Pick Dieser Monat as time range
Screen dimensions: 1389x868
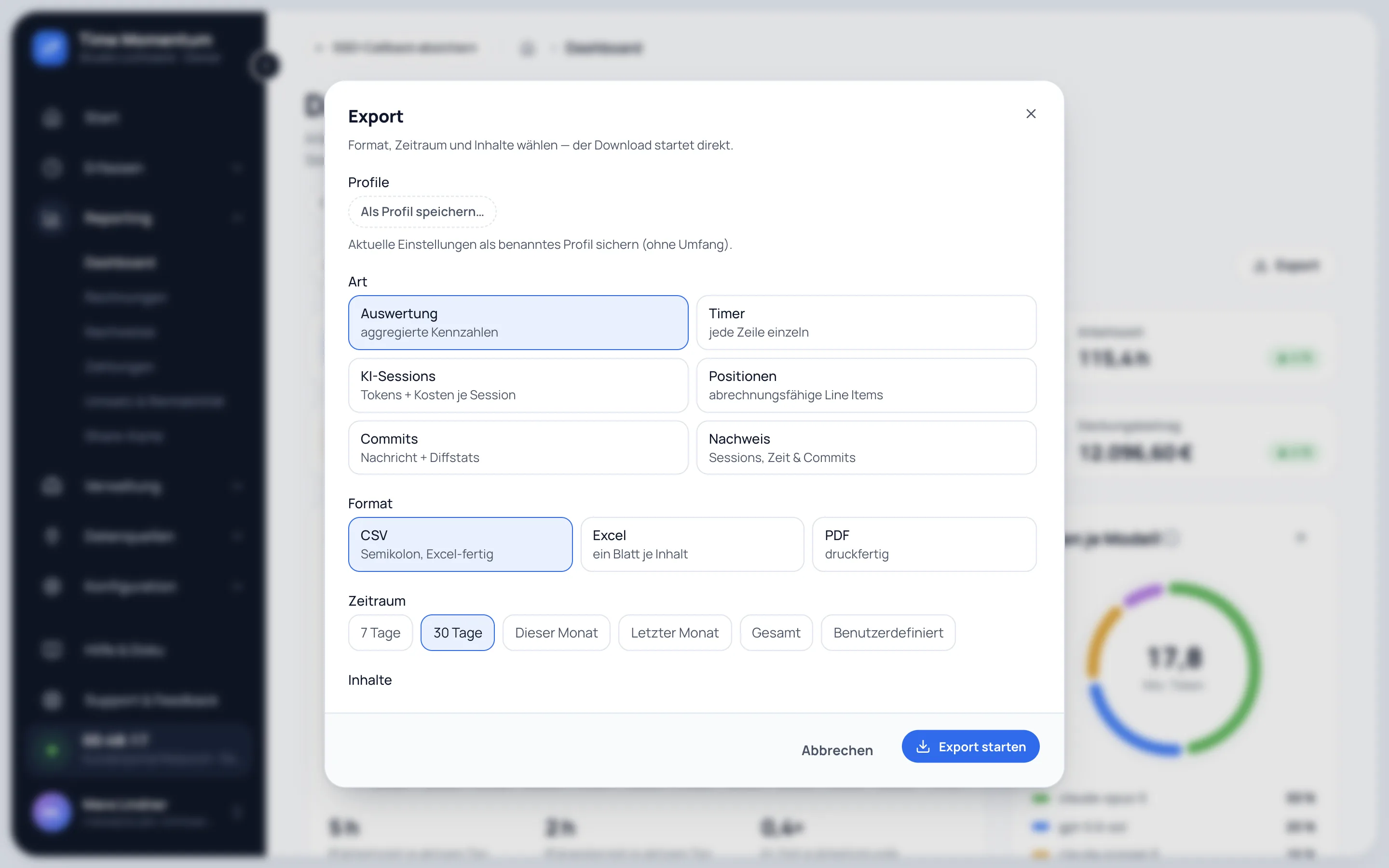(x=556, y=633)
